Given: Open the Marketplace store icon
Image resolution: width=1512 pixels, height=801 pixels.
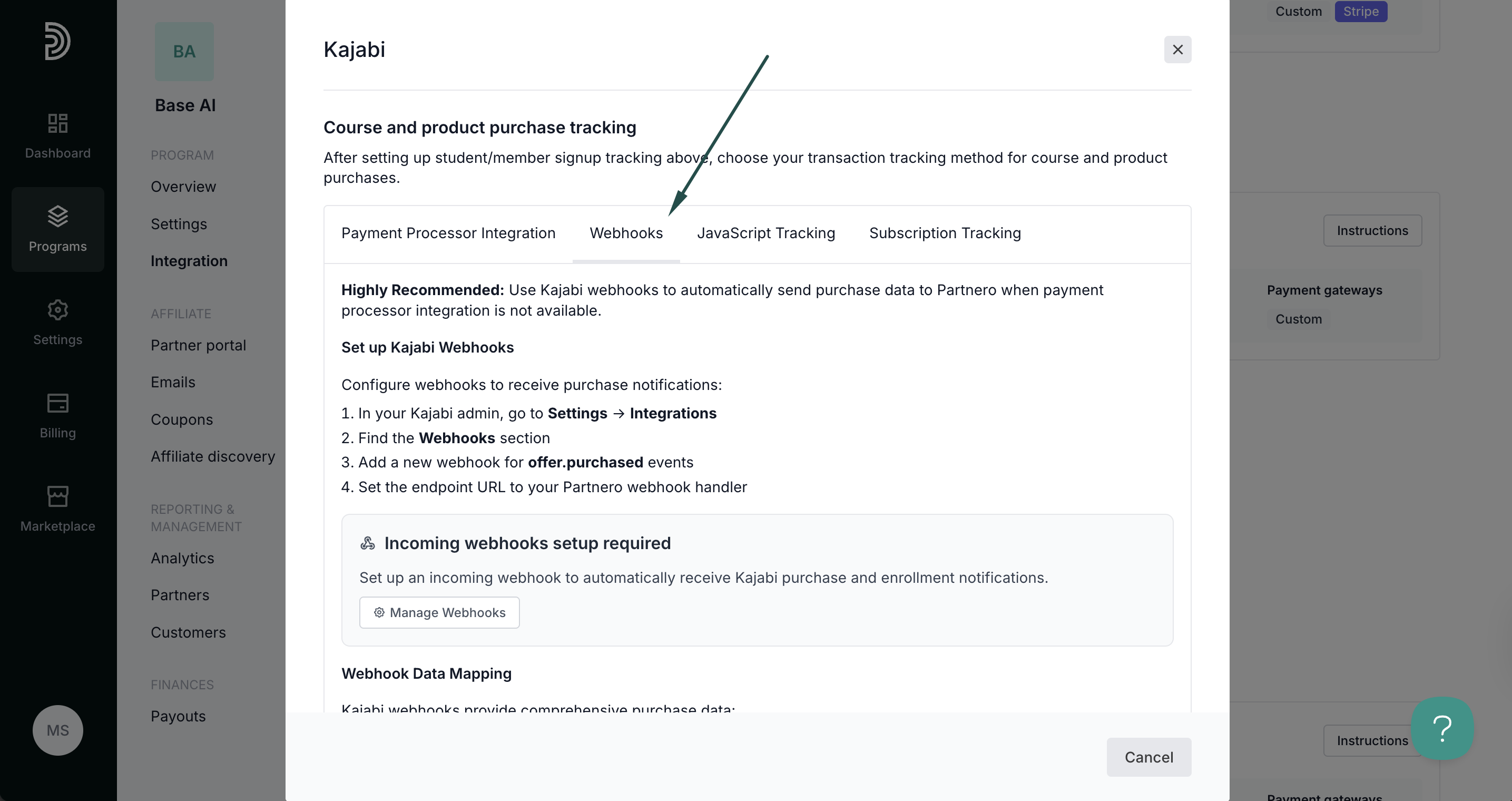Looking at the screenshot, I should tap(57, 497).
